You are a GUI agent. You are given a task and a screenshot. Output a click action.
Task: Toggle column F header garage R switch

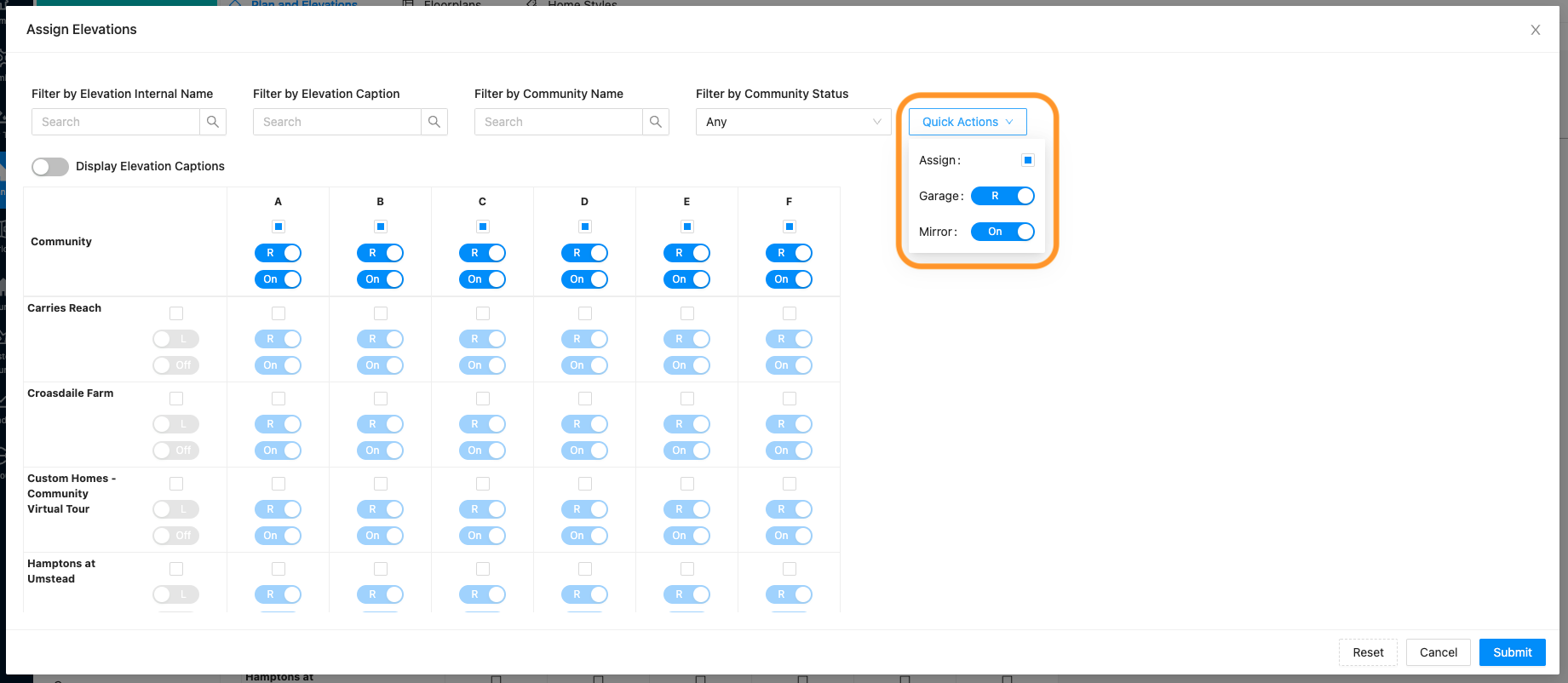click(789, 253)
